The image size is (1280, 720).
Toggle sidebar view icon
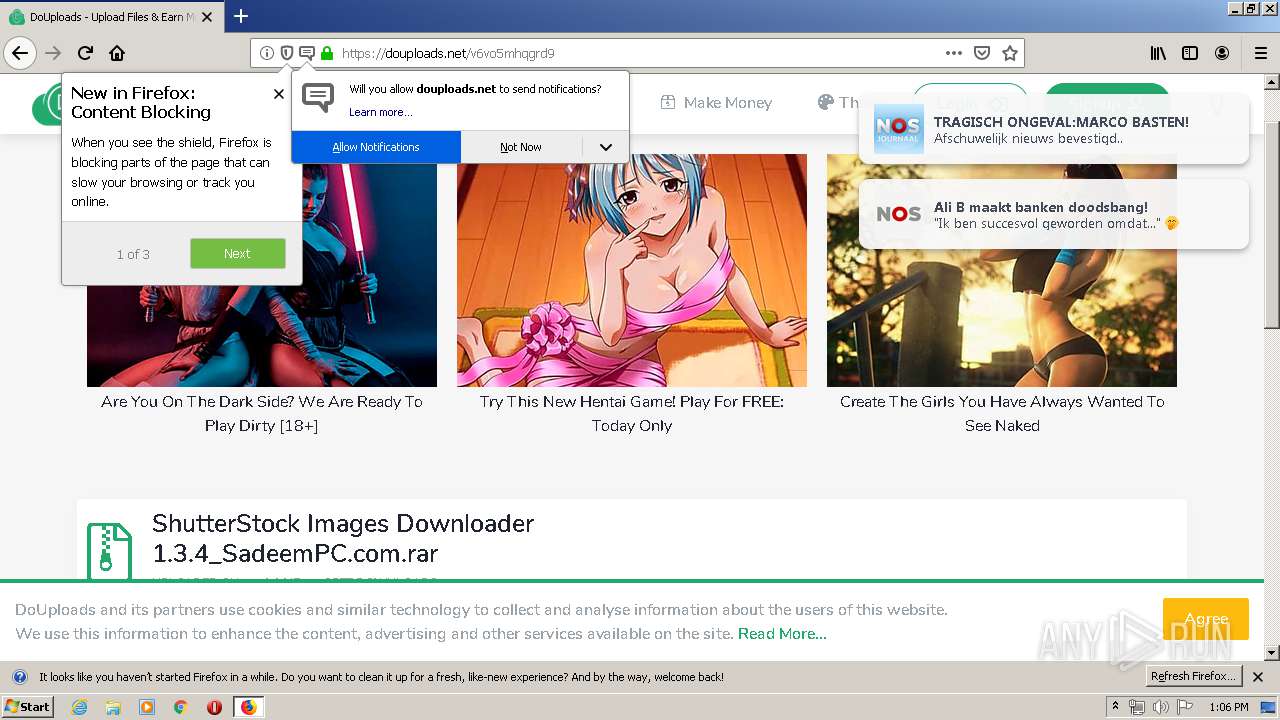[1190, 53]
